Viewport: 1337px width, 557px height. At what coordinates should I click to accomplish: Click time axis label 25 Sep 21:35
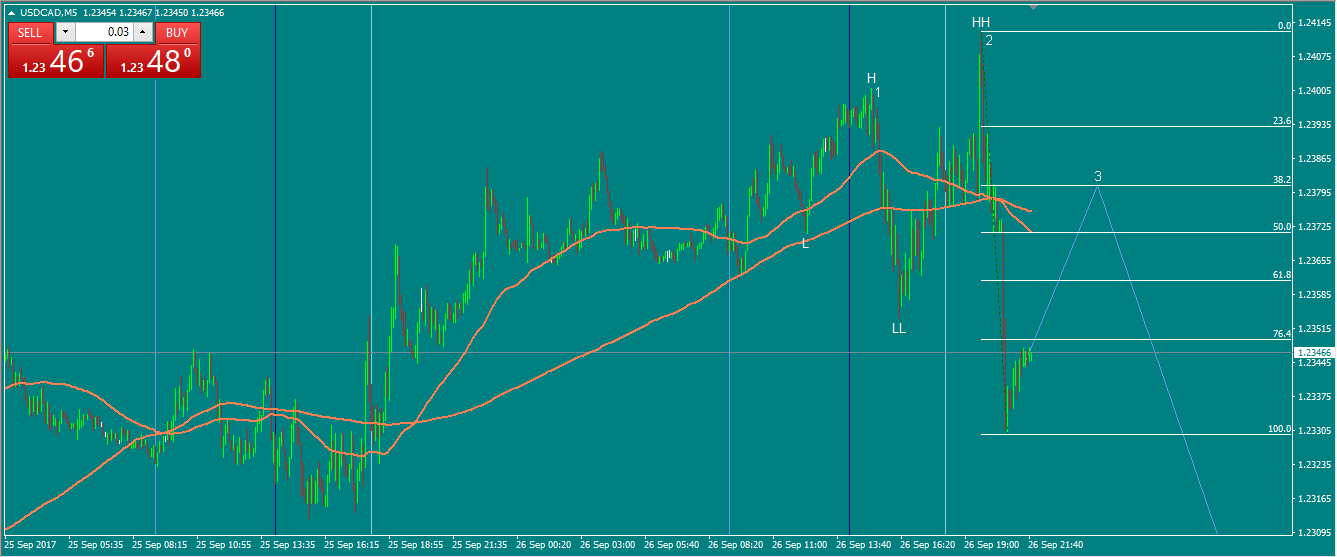(x=480, y=546)
